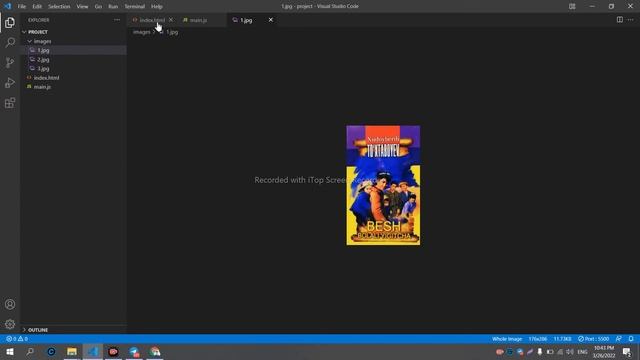The image size is (640, 360).
Task: Open main.js in the file tree
Action: pyautogui.click(x=73, y=87)
